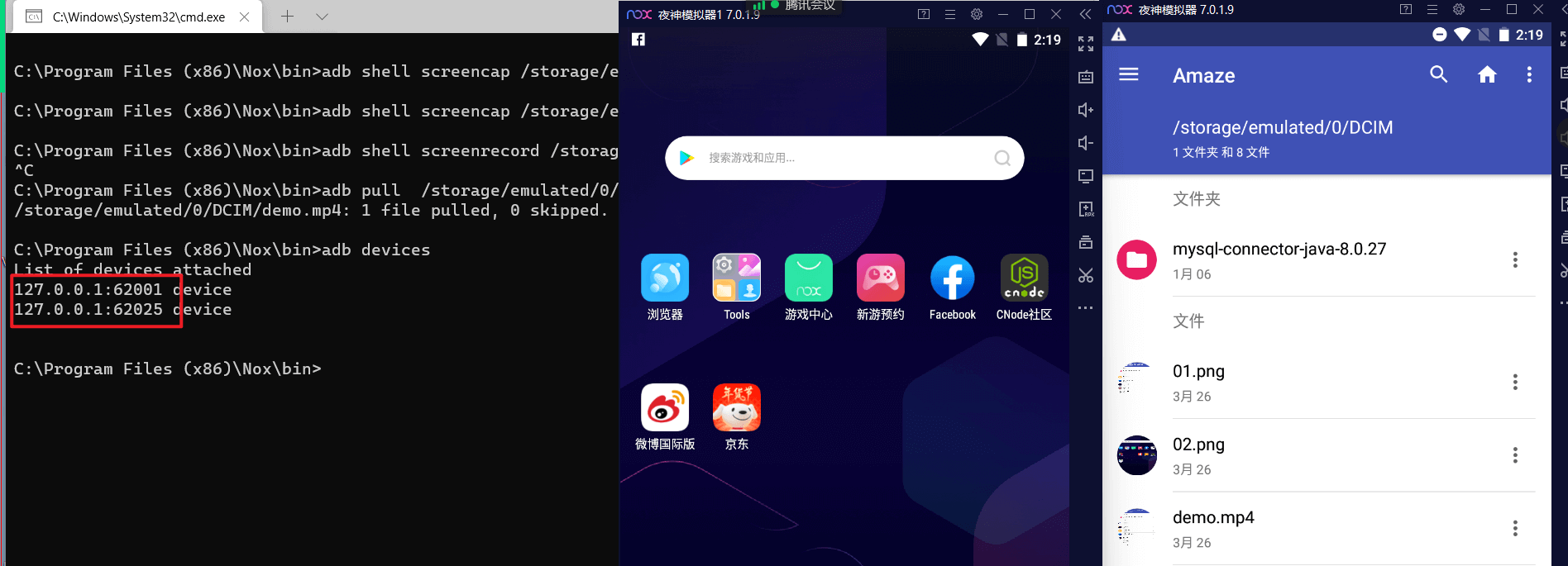The width and height of the screenshot is (1568, 566).
Task: Open a new cmd tab with plus button
Action: [x=287, y=16]
